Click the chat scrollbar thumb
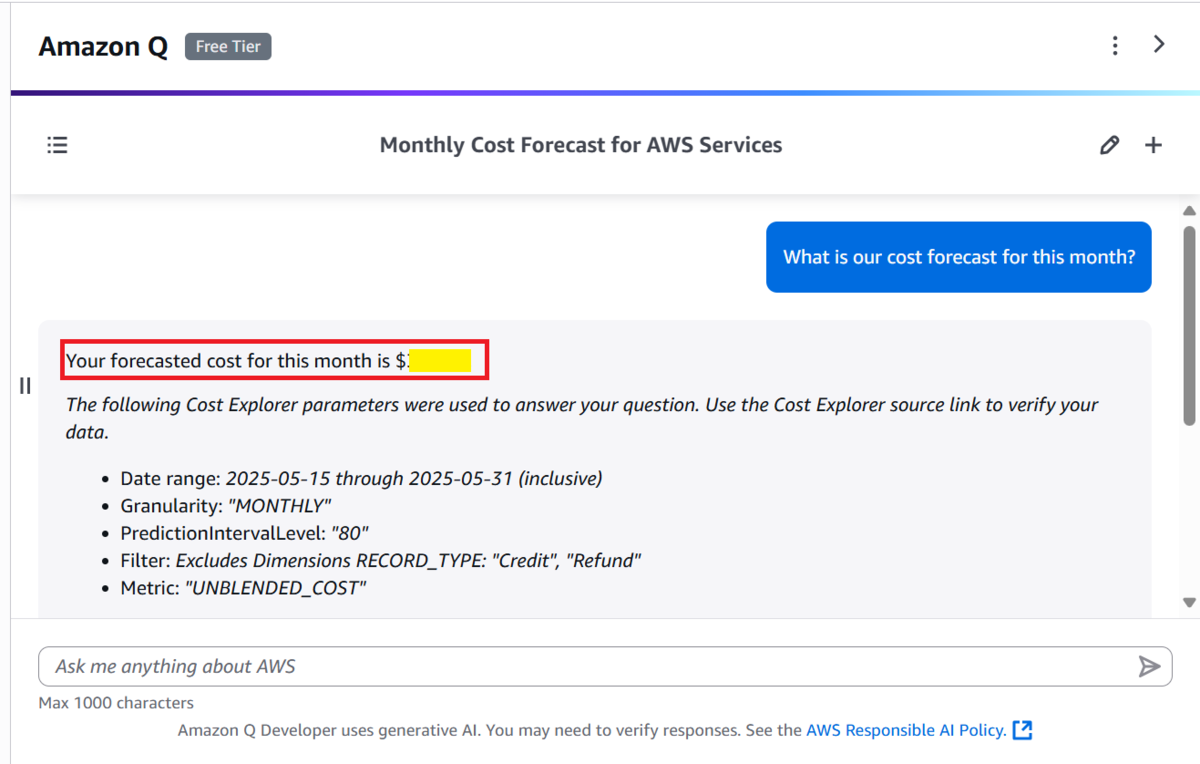The width and height of the screenshot is (1200, 764). click(1189, 325)
